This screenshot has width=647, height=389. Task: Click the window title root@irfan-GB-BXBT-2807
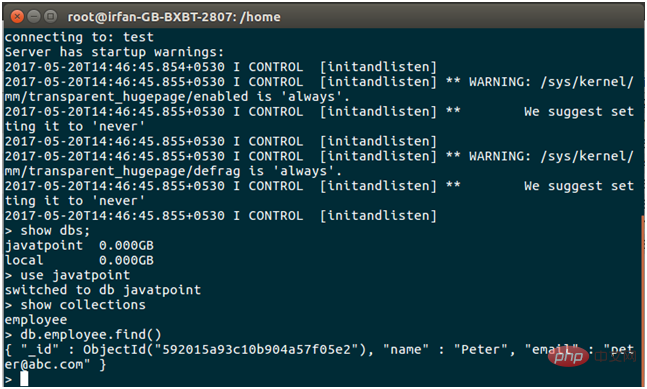click(174, 17)
